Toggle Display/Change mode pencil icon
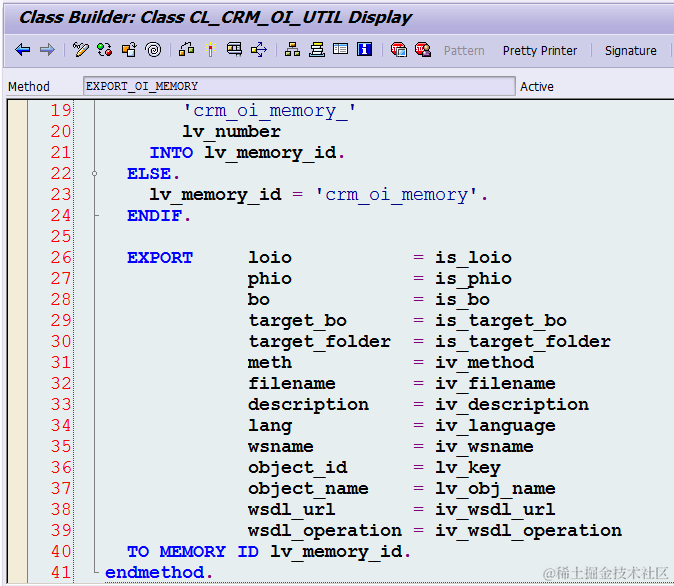The image size is (674, 586). [x=80, y=50]
